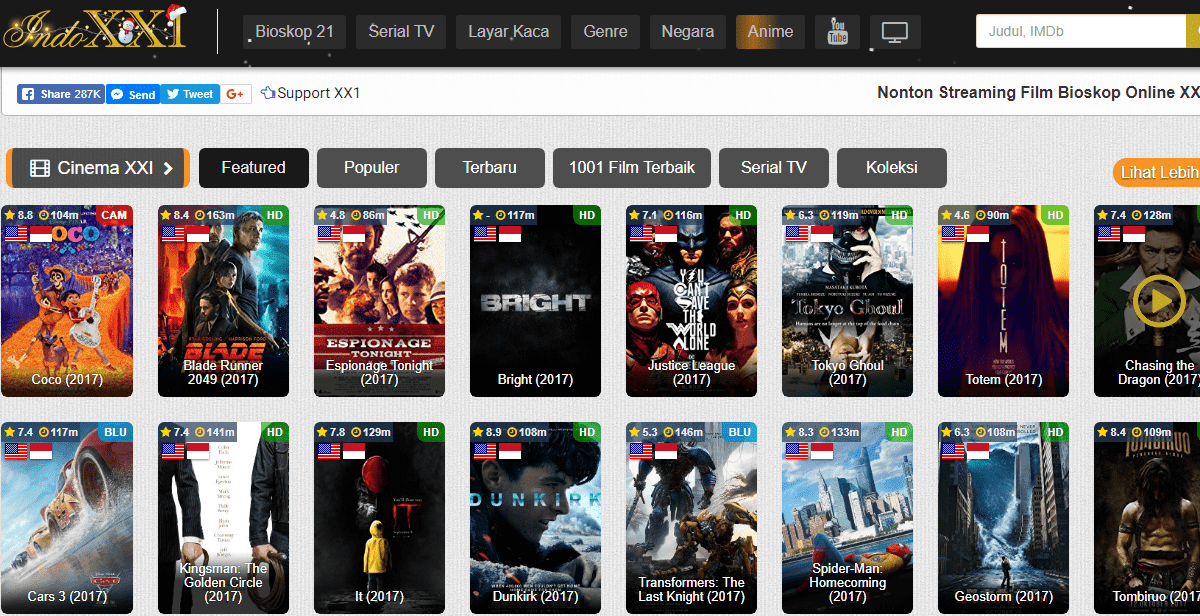1200x616 pixels.
Task: Click the play icon on Chasing the Dragon
Action: (1159, 300)
